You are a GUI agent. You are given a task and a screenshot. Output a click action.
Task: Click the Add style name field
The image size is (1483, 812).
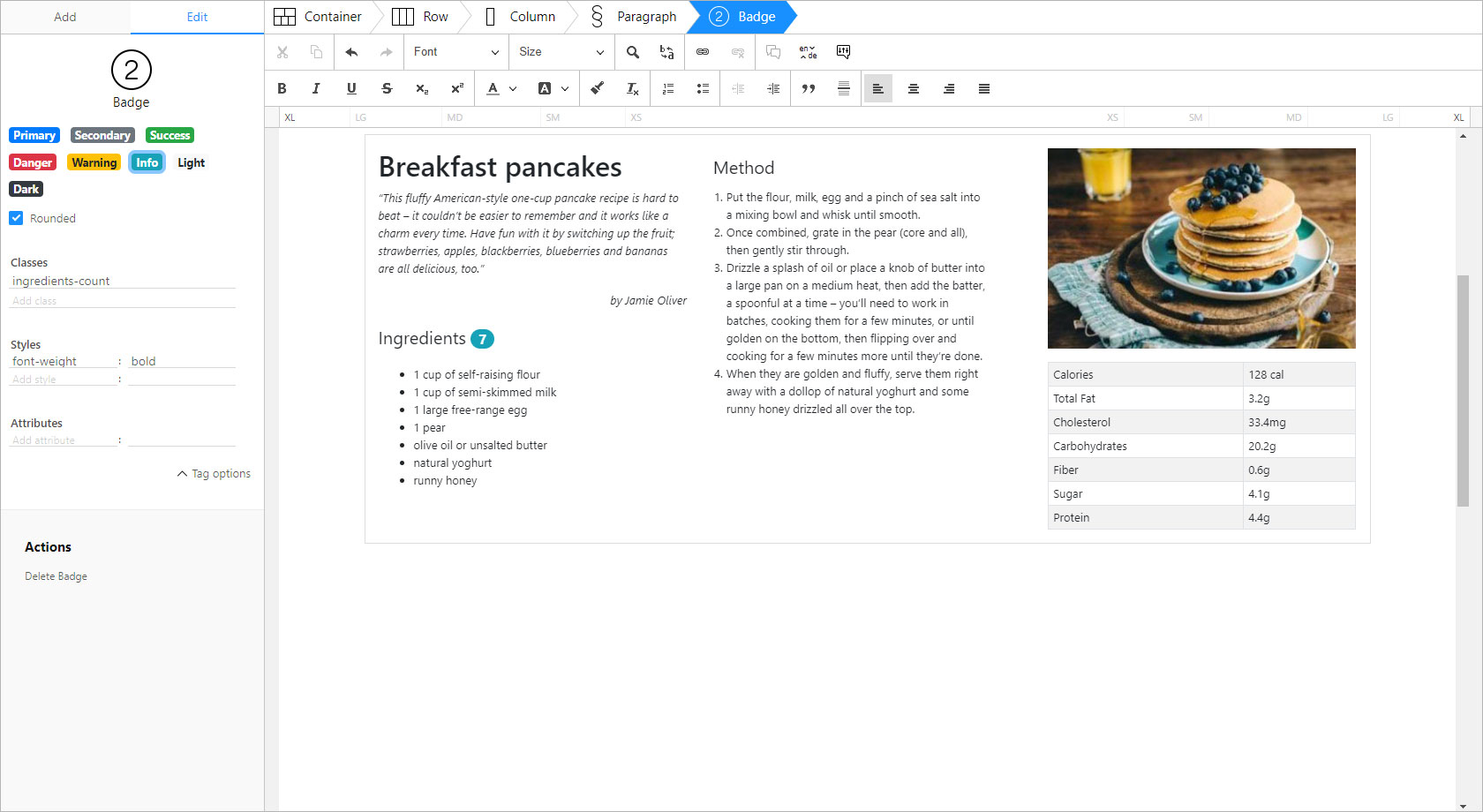[64, 380]
